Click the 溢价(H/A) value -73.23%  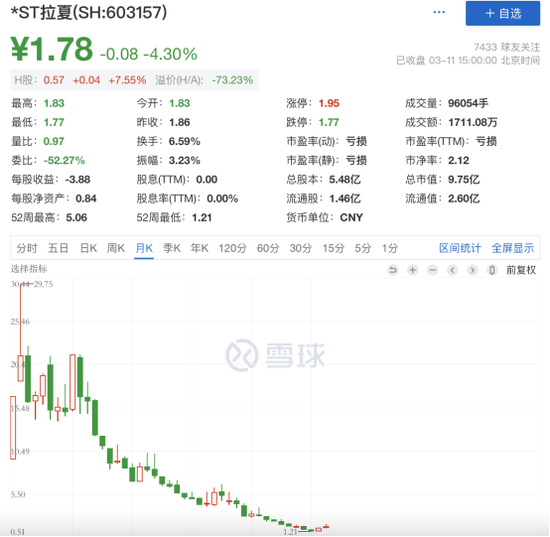(x=232, y=80)
